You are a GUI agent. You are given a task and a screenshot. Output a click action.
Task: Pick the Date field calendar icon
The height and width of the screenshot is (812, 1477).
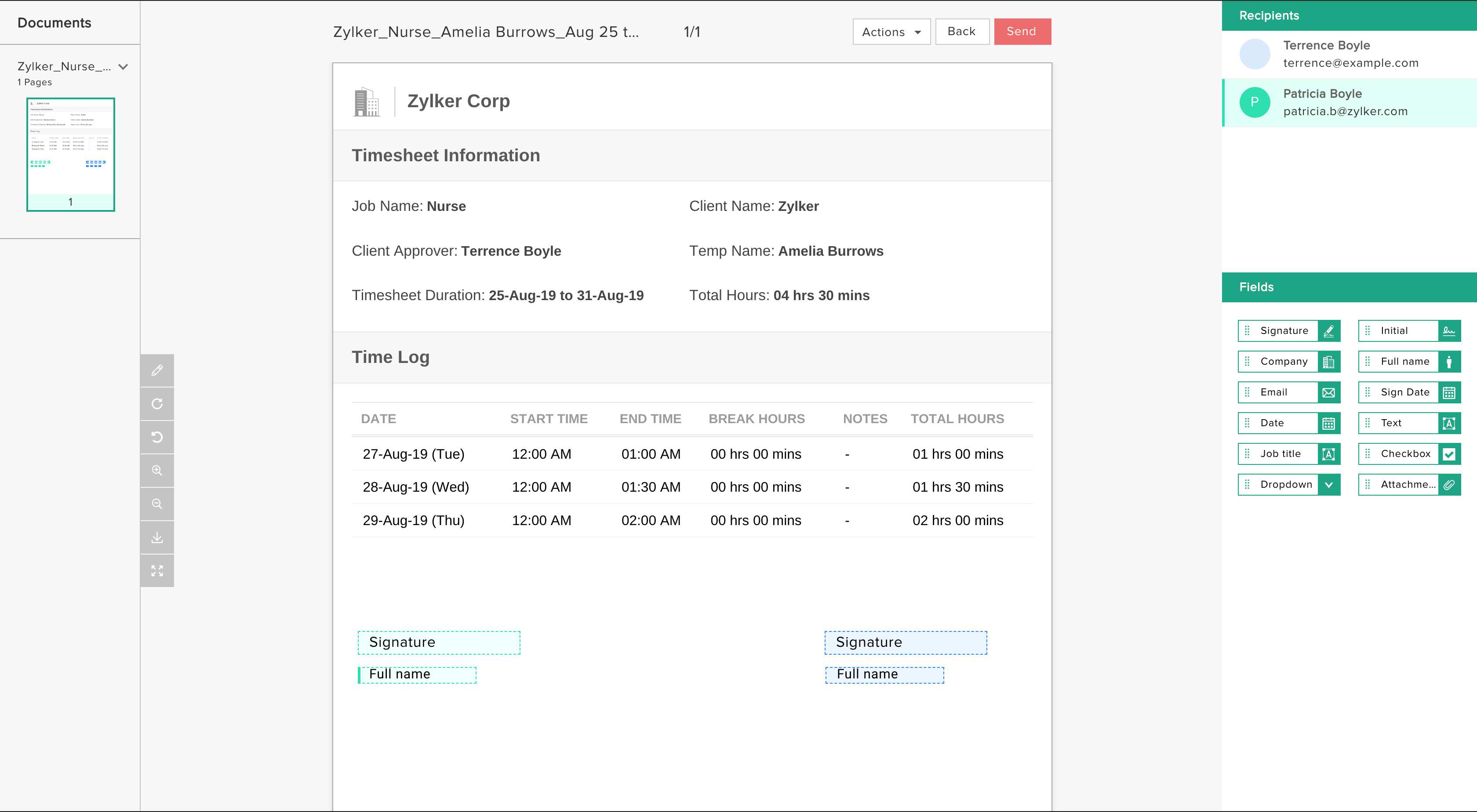tap(1328, 424)
